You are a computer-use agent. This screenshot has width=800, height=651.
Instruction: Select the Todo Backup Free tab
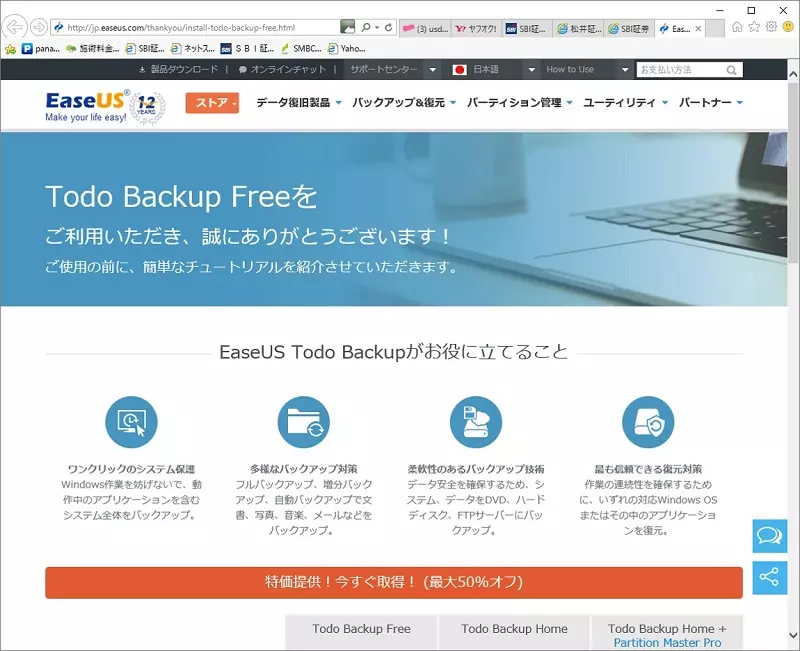(361, 633)
